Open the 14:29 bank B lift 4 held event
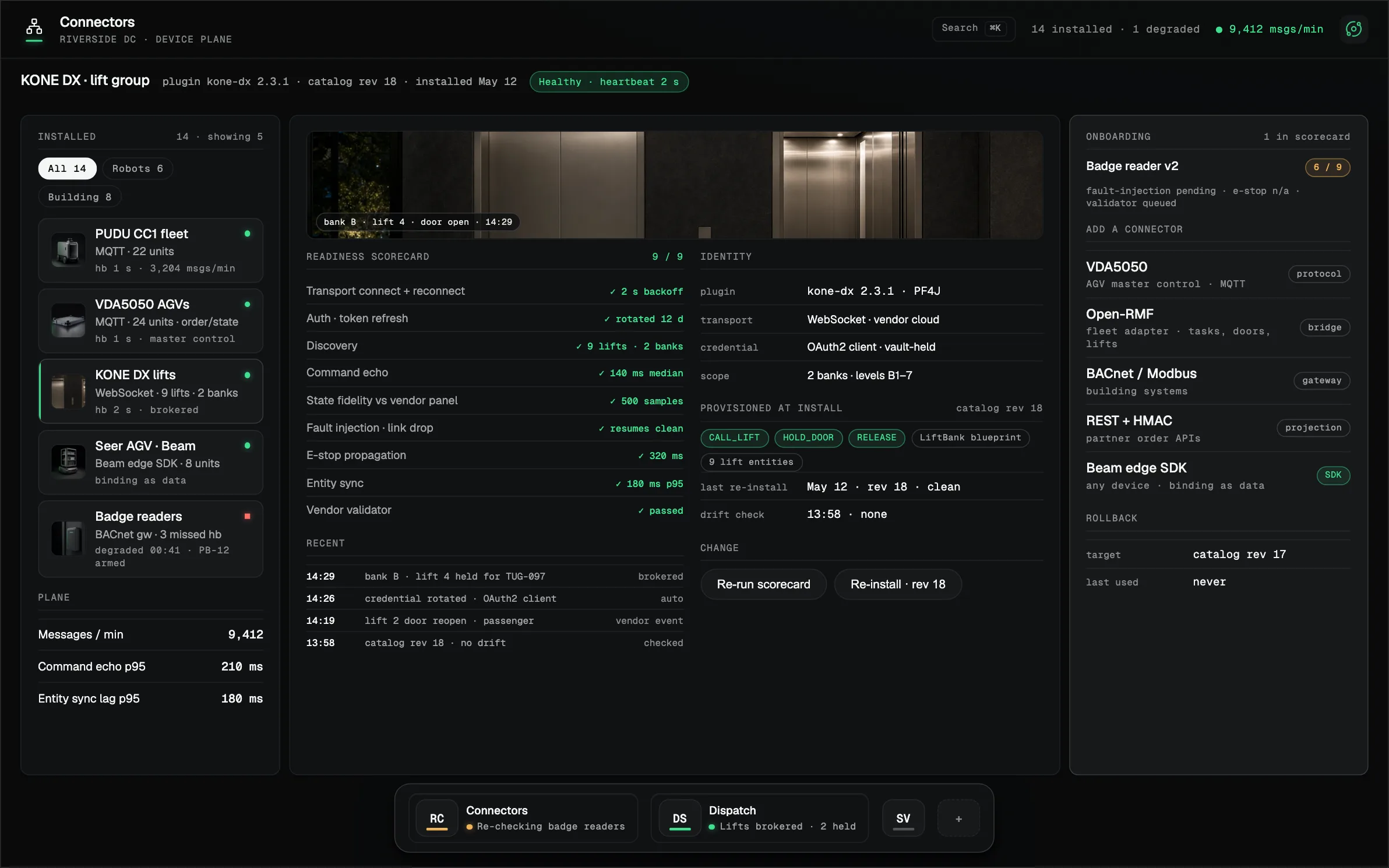 pos(495,576)
